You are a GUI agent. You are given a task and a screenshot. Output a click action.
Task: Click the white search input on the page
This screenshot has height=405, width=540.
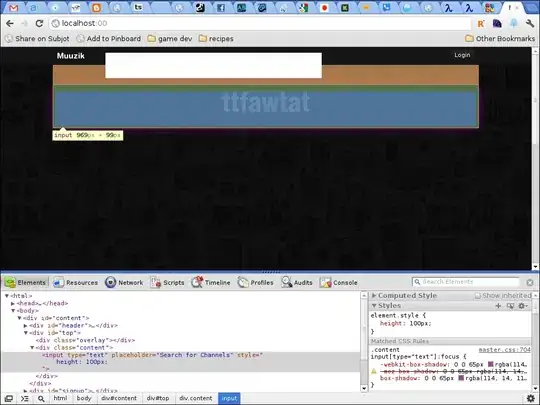[x=214, y=65]
